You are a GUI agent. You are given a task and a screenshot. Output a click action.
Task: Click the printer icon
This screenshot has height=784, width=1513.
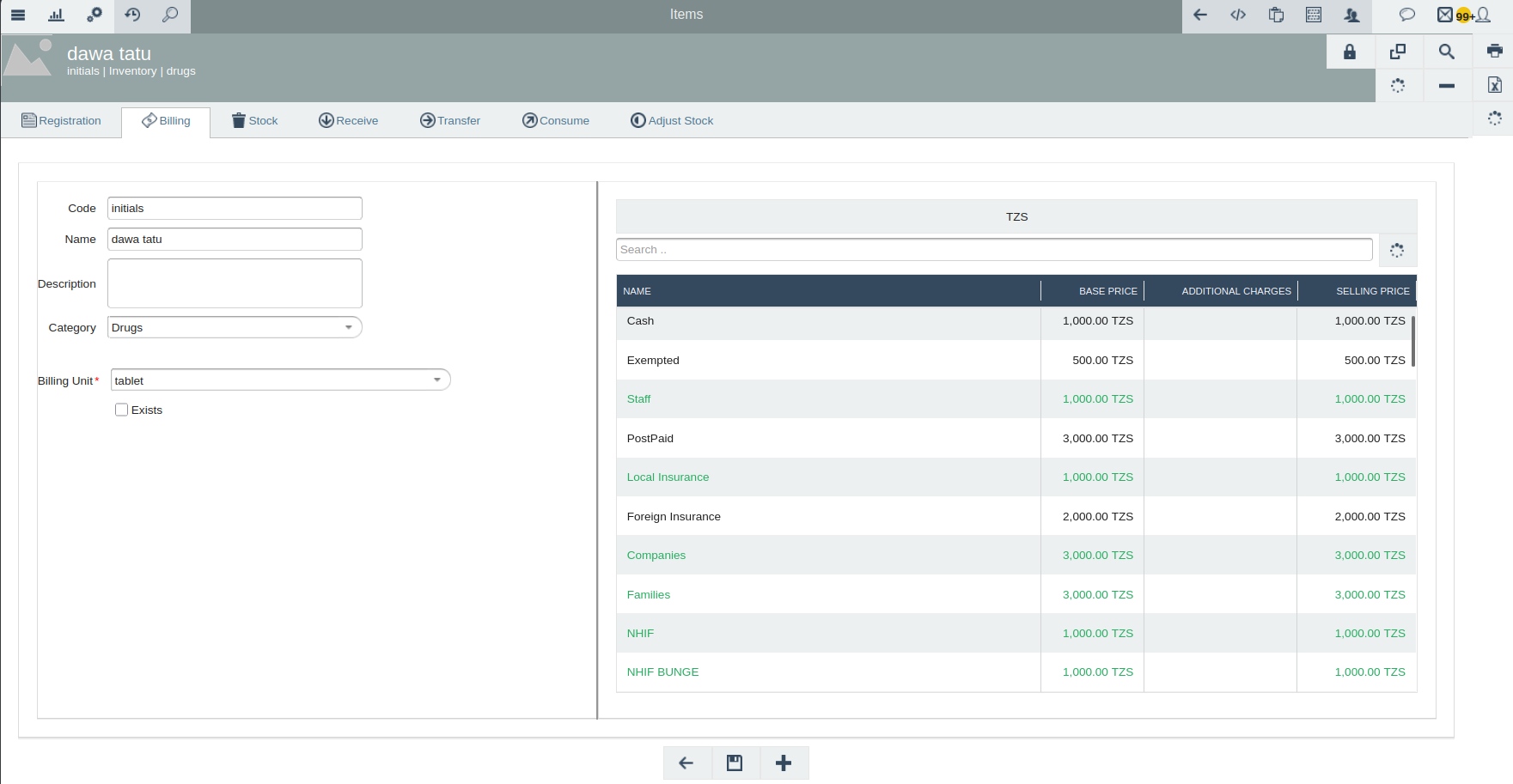(x=1495, y=51)
